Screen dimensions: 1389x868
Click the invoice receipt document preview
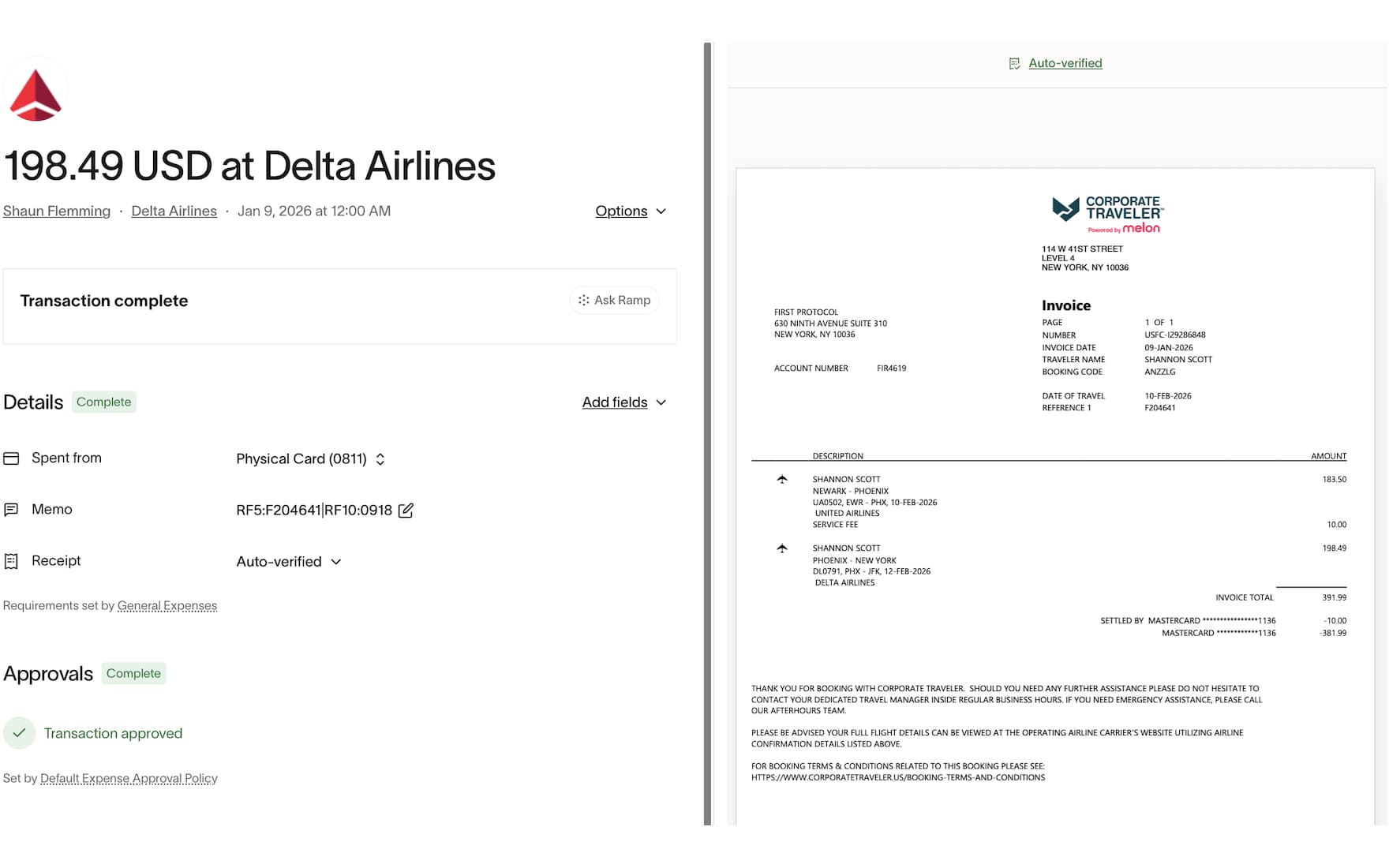(x=1055, y=496)
